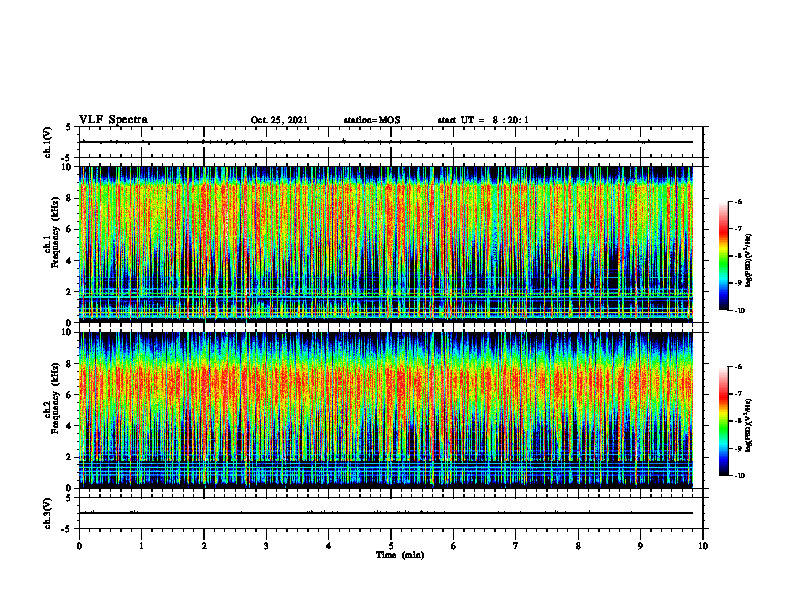This screenshot has height=612, width=792.
Task: Click the "5" tick on ch.1(V) axis
Action: click(69, 127)
